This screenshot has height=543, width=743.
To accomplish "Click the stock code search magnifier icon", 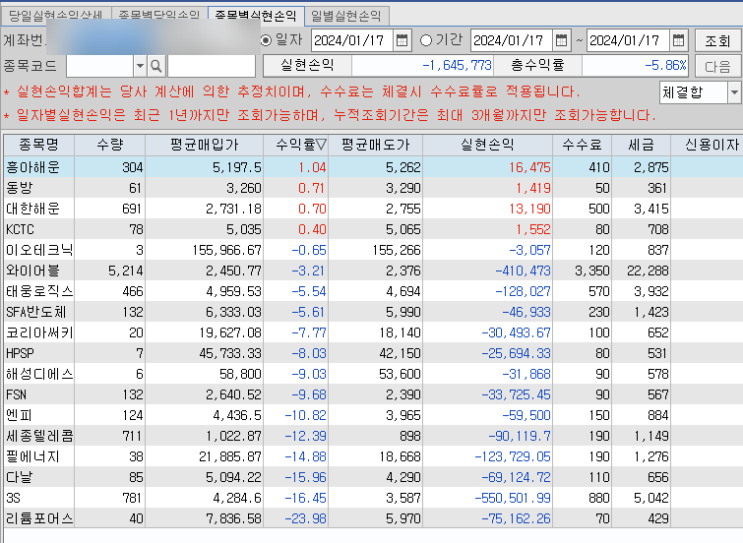I will (x=156, y=66).
